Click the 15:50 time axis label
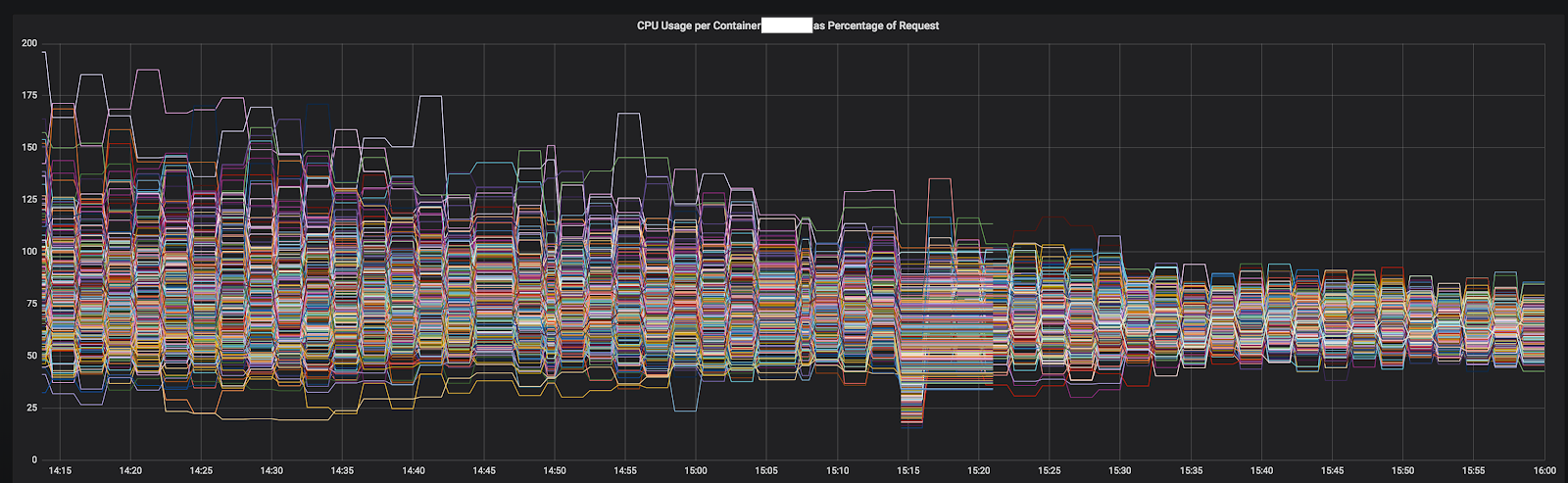This screenshot has width=1568, height=483. (1403, 471)
